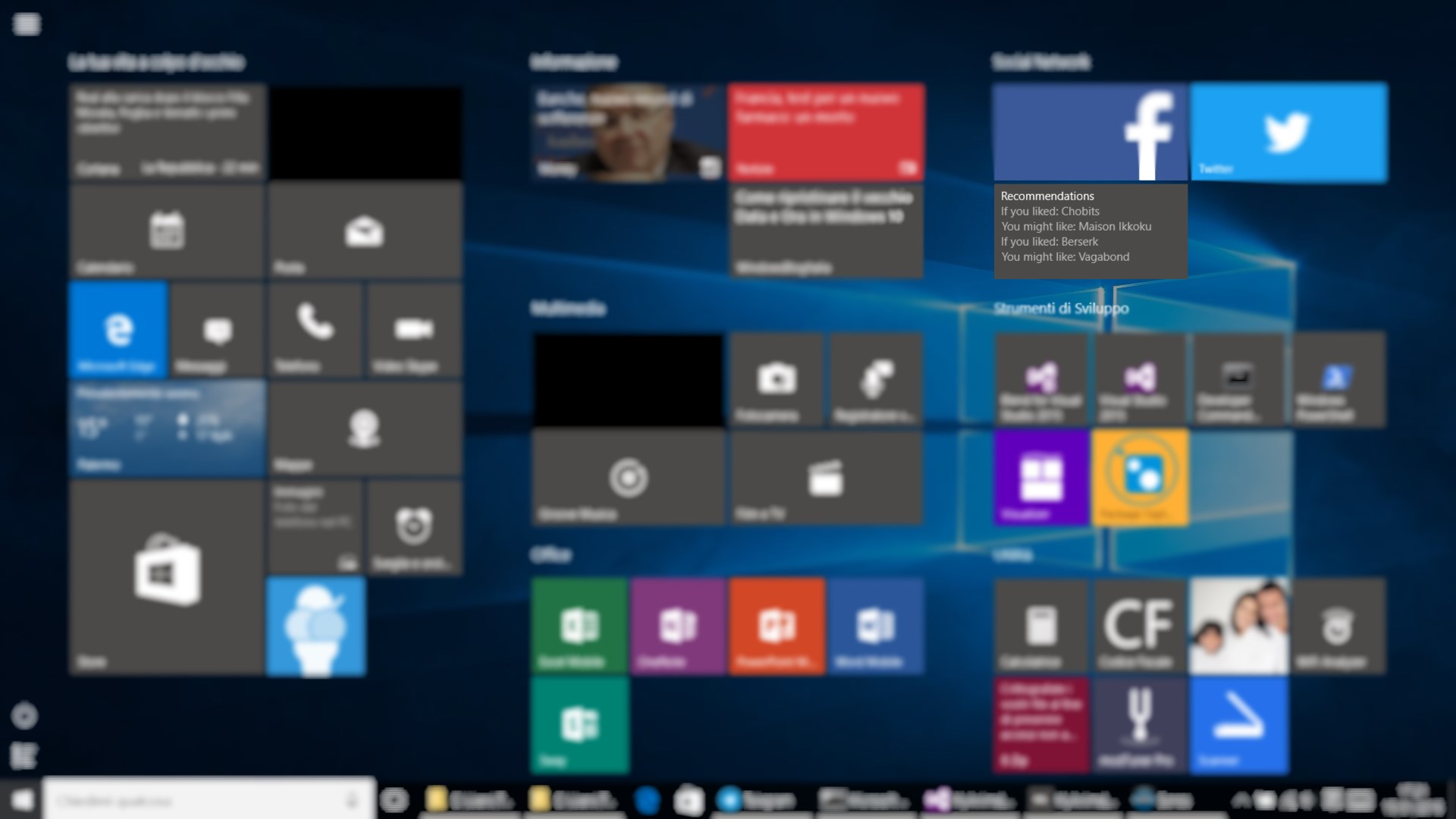Open Windows PowerShell tile
This screenshot has width=1456, height=819.
tap(1338, 379)
